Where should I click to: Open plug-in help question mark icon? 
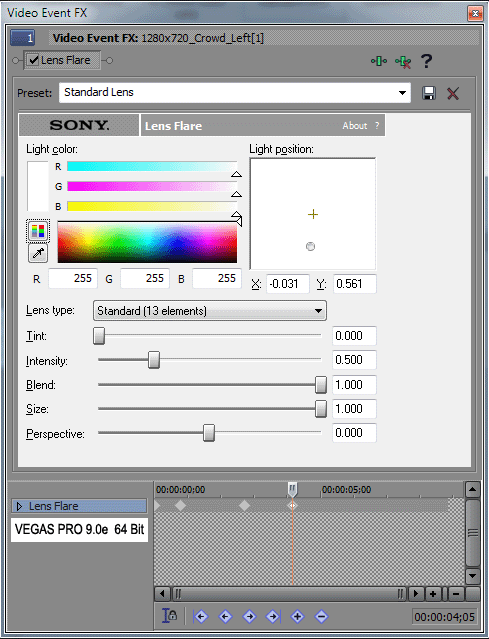tap(426, 61)
